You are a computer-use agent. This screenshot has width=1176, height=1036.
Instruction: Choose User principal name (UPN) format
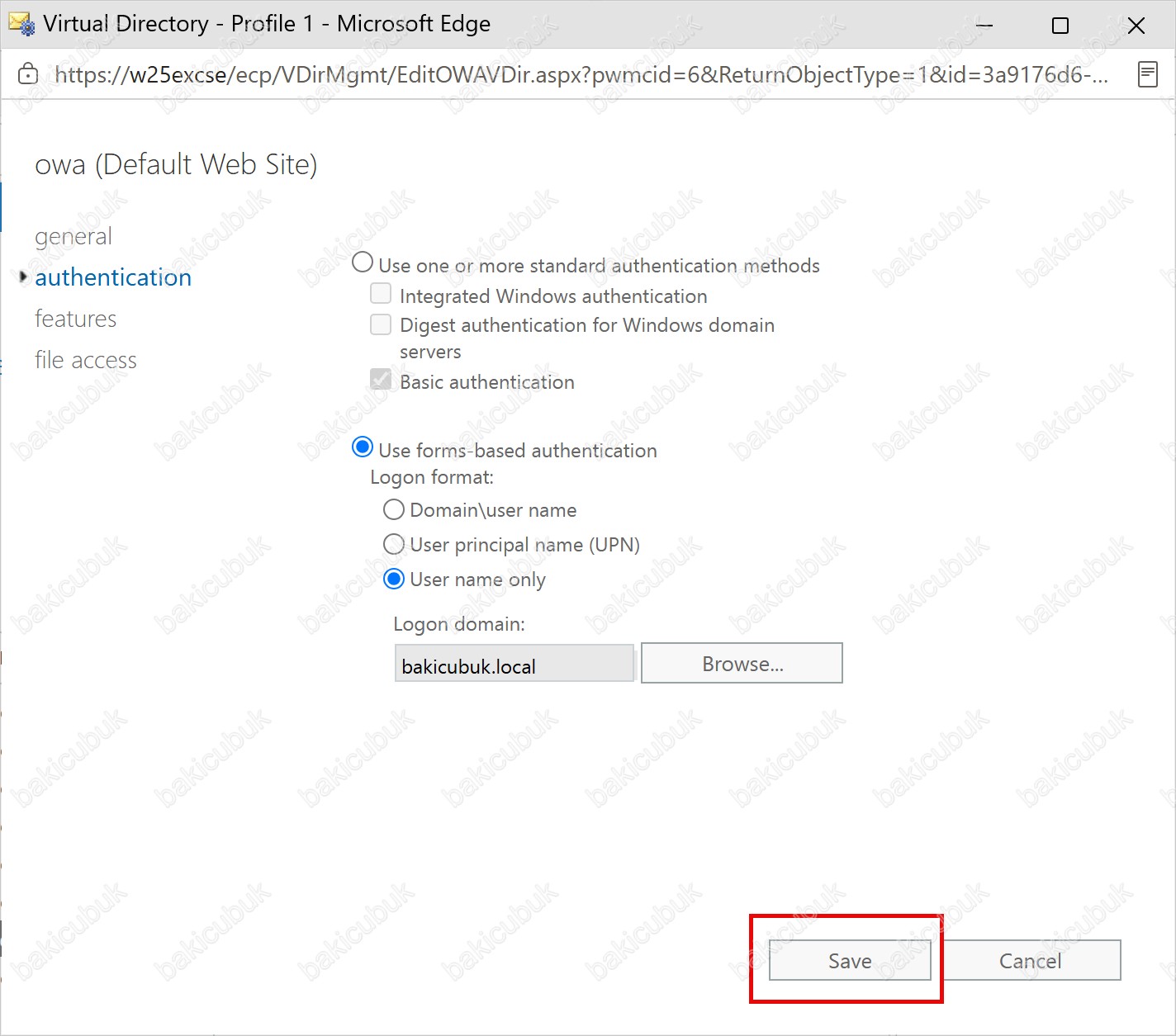[394, 545]
